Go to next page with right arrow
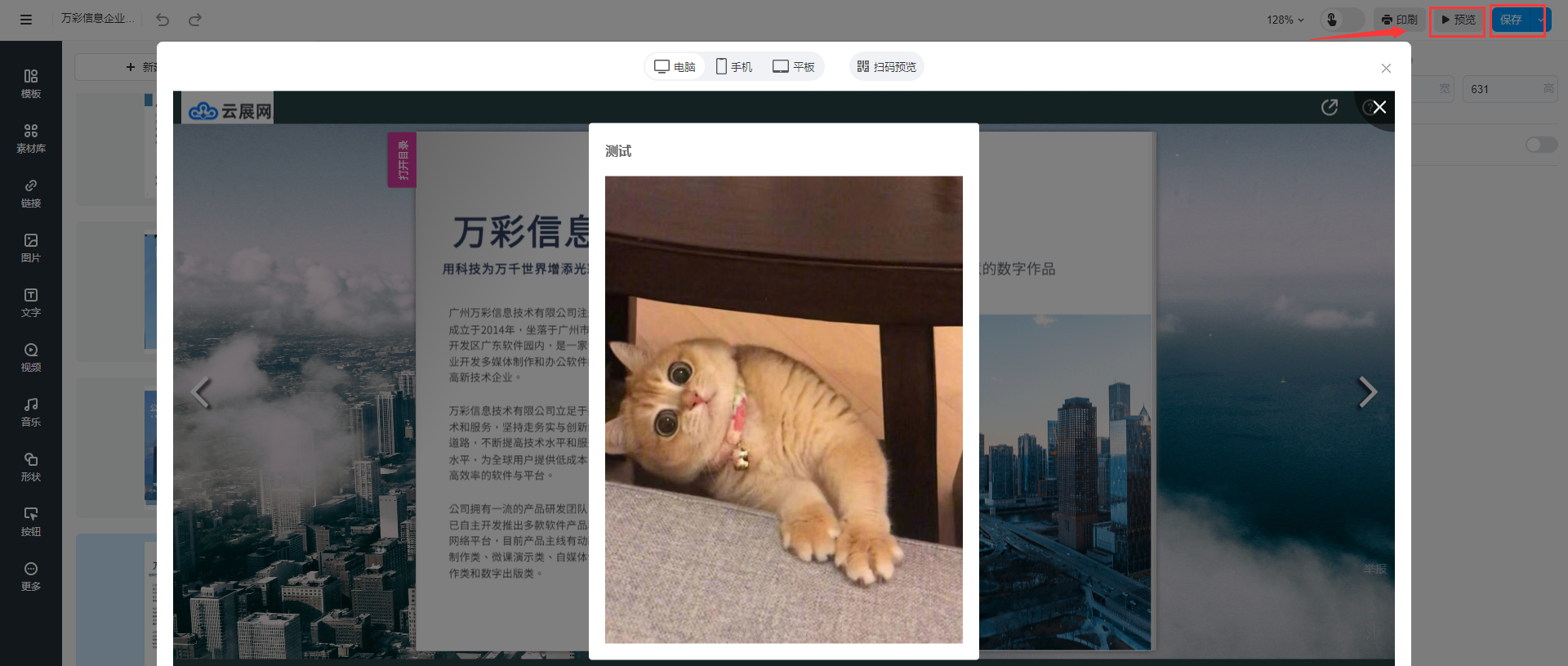 coord(1367,392)
